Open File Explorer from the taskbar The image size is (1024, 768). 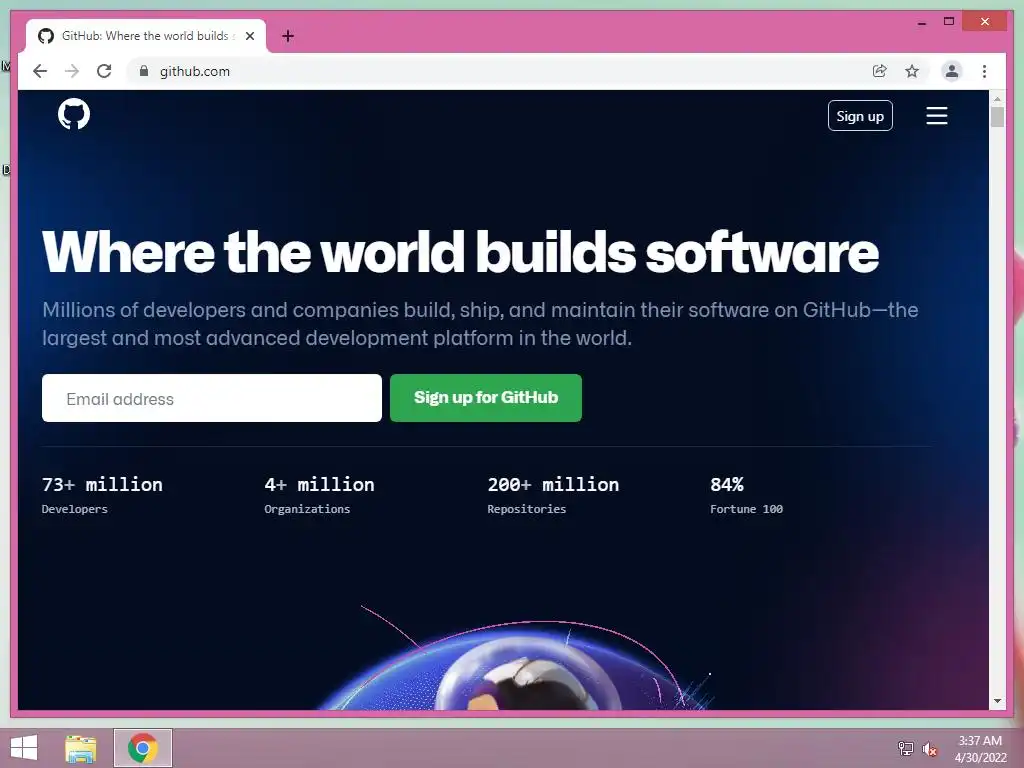point(81,748)
